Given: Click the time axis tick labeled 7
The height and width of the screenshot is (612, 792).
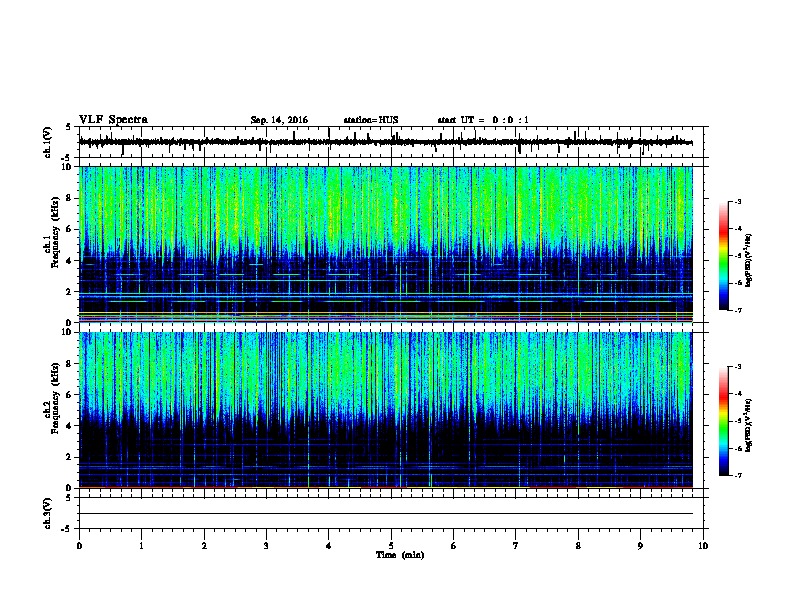Looking at the screenshot, I should point(516,546).
